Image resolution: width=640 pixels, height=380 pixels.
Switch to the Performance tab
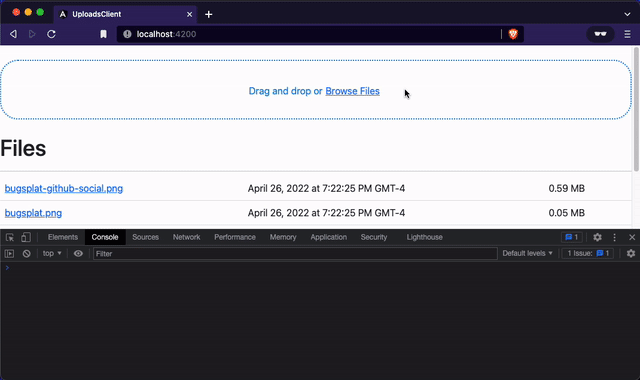tap(235, 237)
